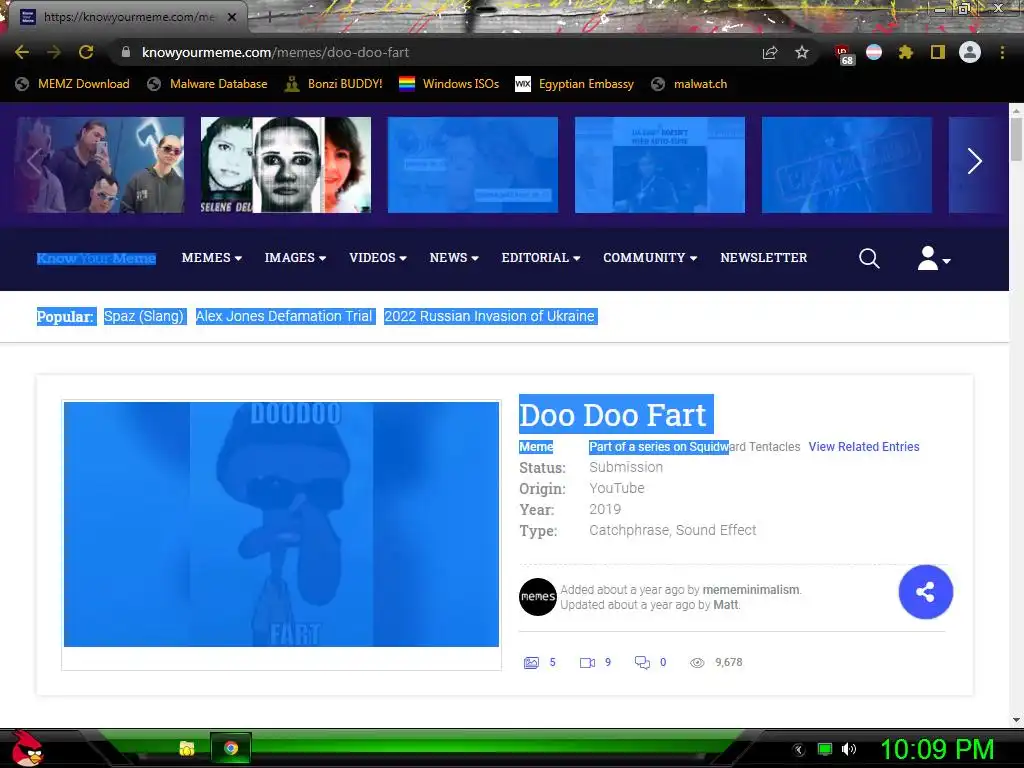This screenshot has width=1024, height=768.
Task: Go back using the browser back arrow
Action: pos(22,52)
